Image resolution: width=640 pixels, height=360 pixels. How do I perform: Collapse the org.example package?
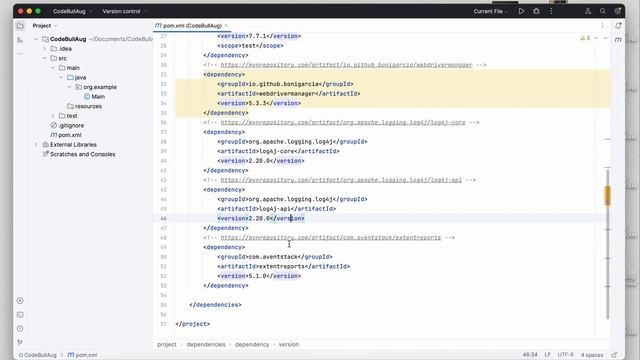click(69, 87)
